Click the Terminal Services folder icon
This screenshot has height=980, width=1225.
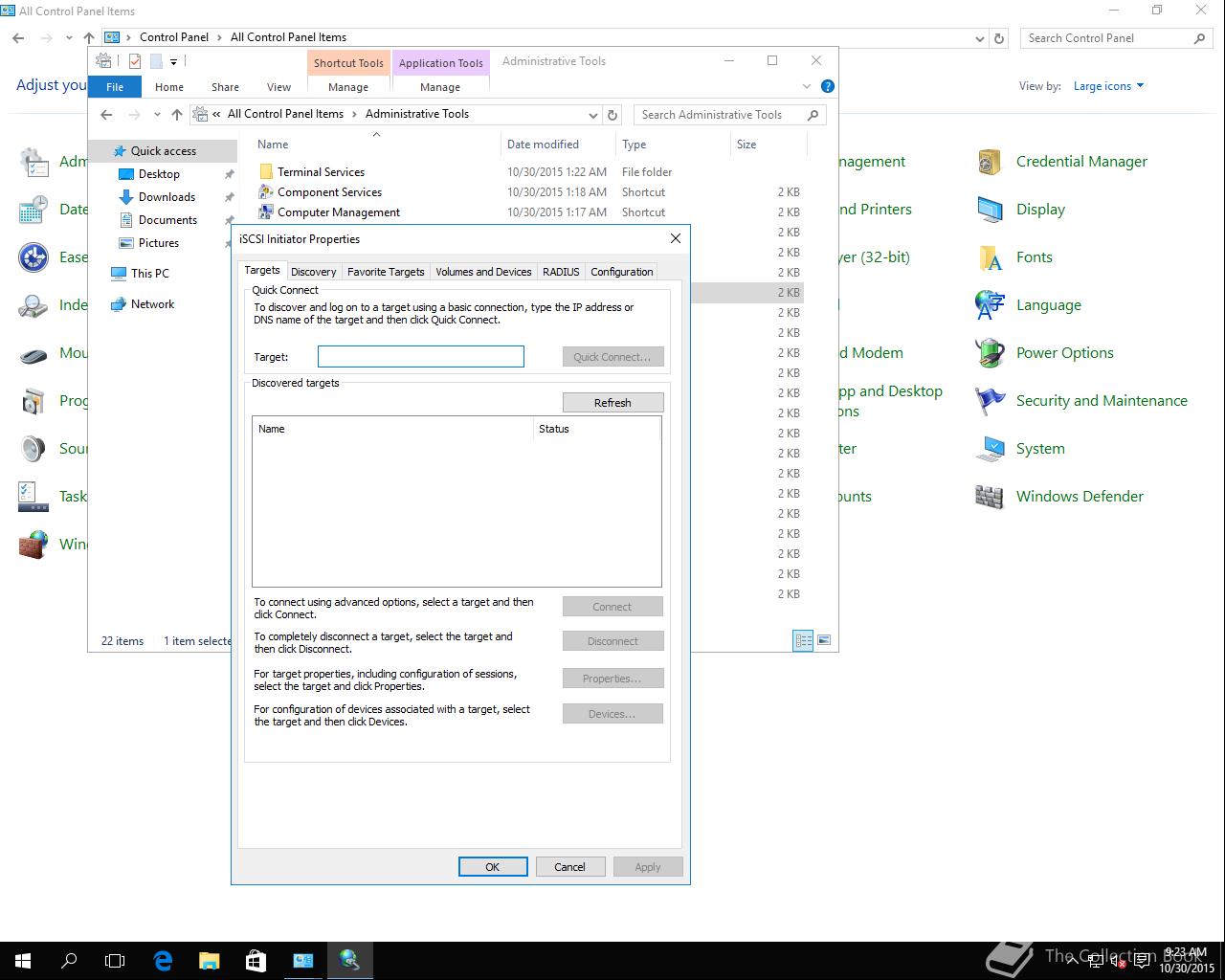(x=266, y=172)
